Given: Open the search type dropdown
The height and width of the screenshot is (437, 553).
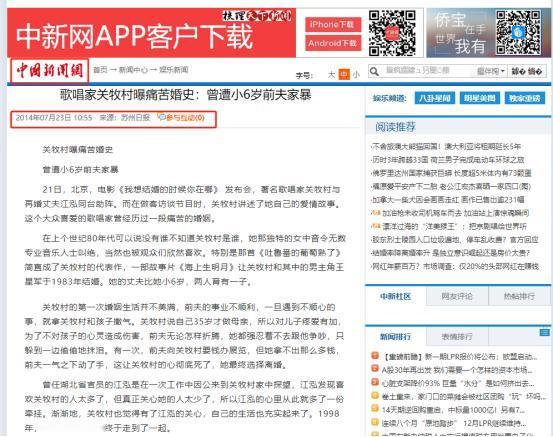Looking at the screenshot, I should (490, 71).
